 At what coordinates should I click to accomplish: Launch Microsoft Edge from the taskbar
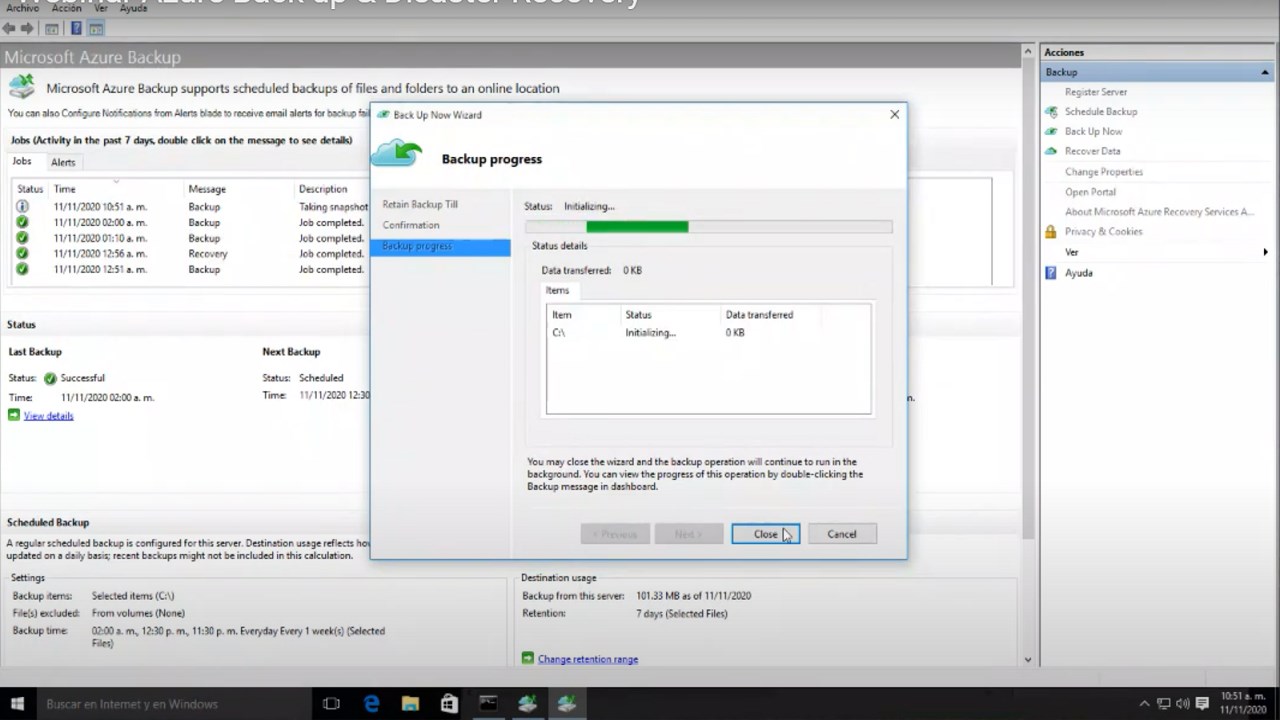click(x=371, y=704)
